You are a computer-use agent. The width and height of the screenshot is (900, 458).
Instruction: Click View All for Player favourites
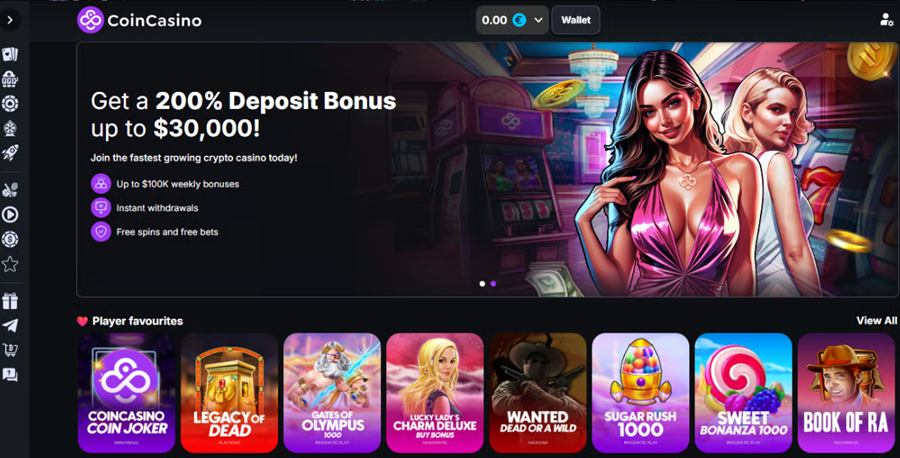click(876, 321)
